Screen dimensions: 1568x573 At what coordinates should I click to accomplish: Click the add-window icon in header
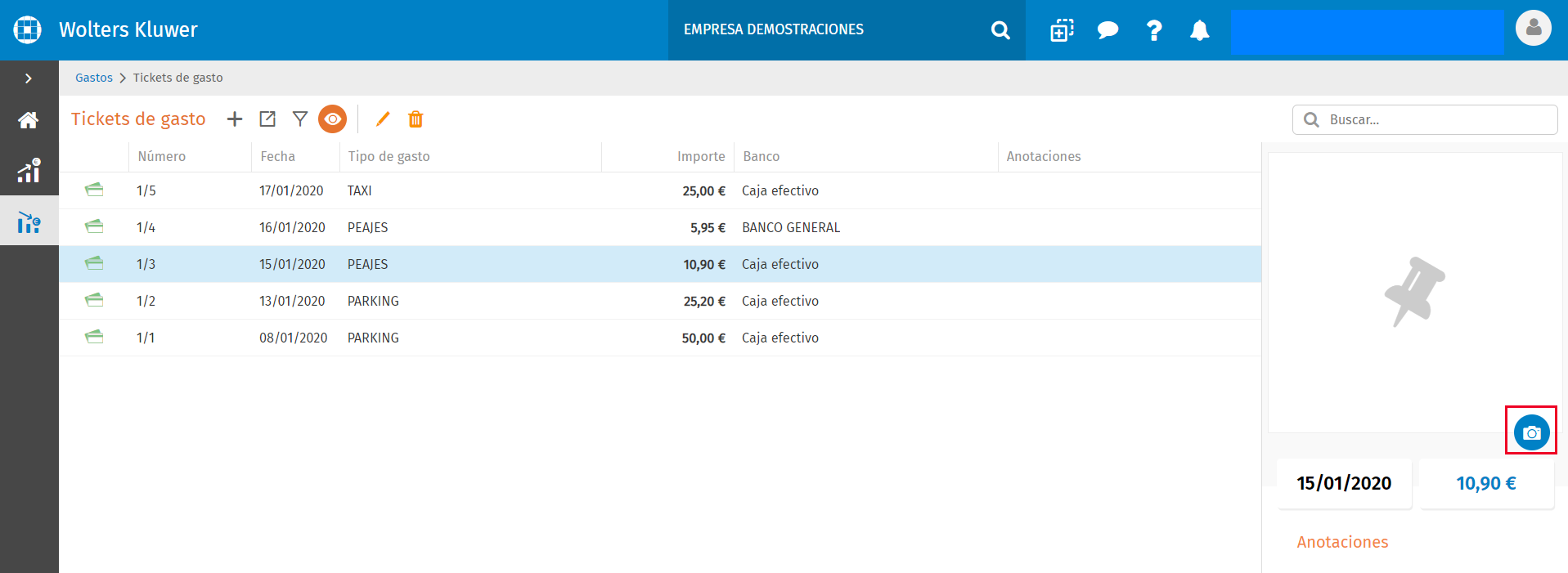1062,30
